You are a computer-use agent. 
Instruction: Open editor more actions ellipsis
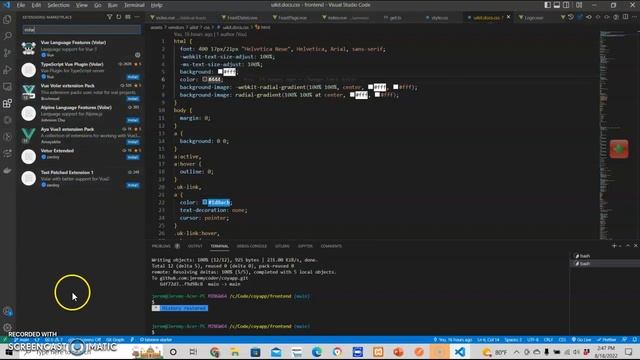coord(634,17)
